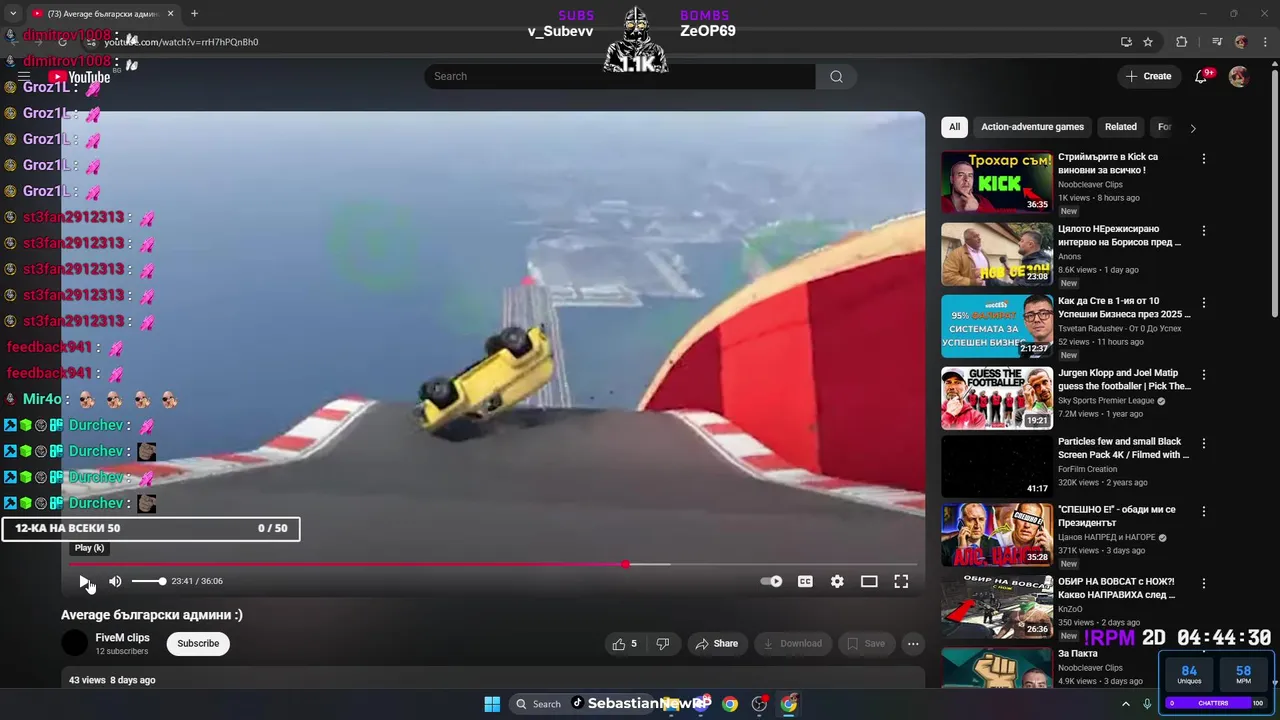Open the Борисов interview video thumbnail
This screenshot has width=1280, height=720.
pos(996,254)
